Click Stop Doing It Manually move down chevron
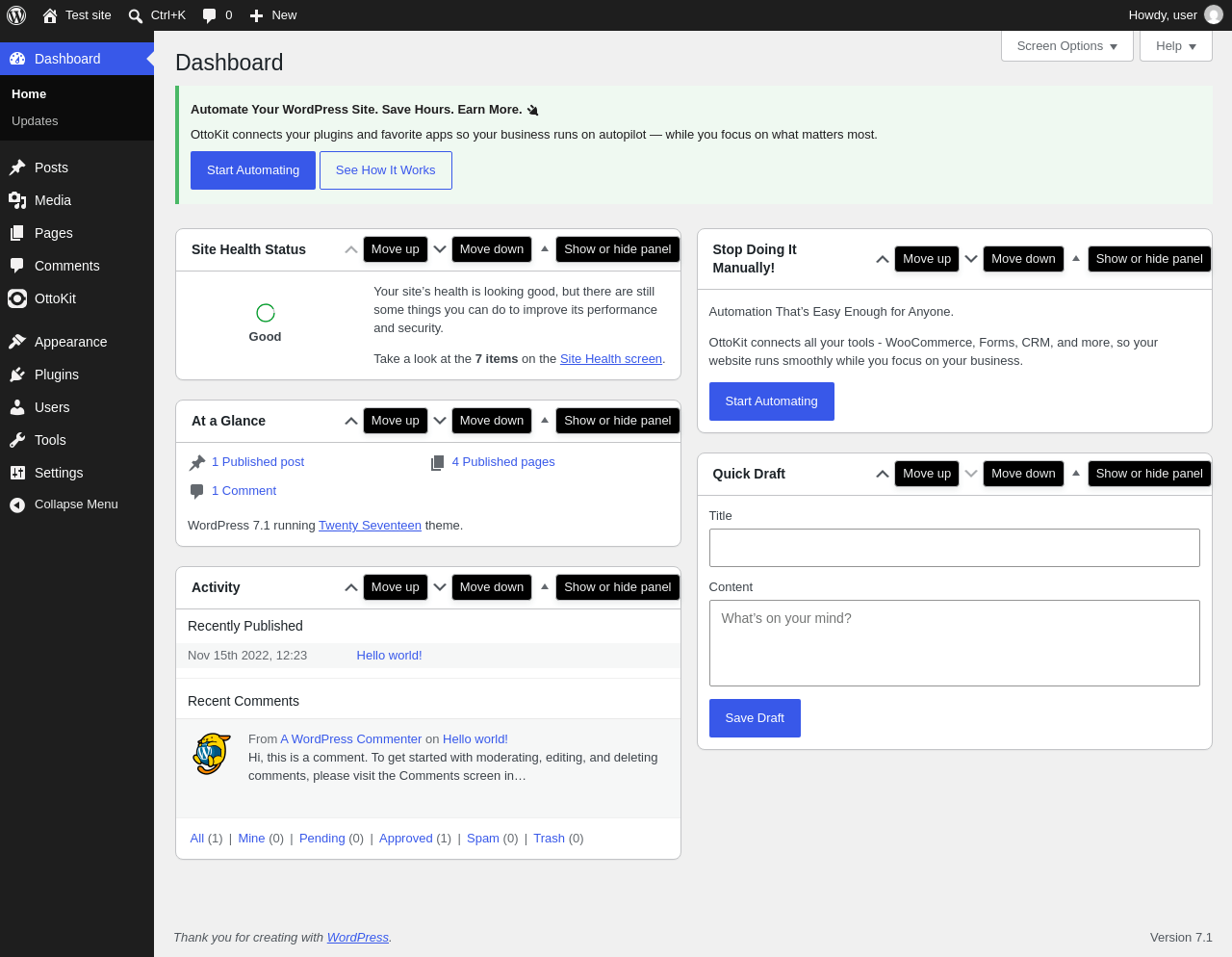Viewport: 1232px width, 957px height. (x=971, y=259)
